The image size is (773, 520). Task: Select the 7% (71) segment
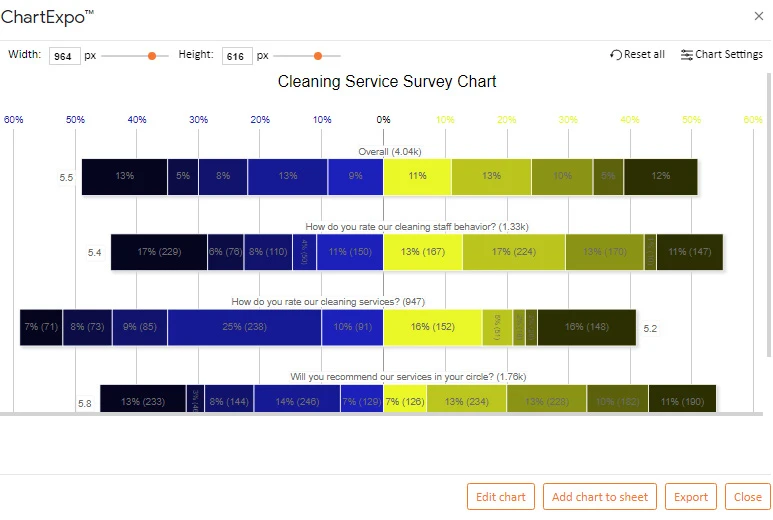coord(41,327)
